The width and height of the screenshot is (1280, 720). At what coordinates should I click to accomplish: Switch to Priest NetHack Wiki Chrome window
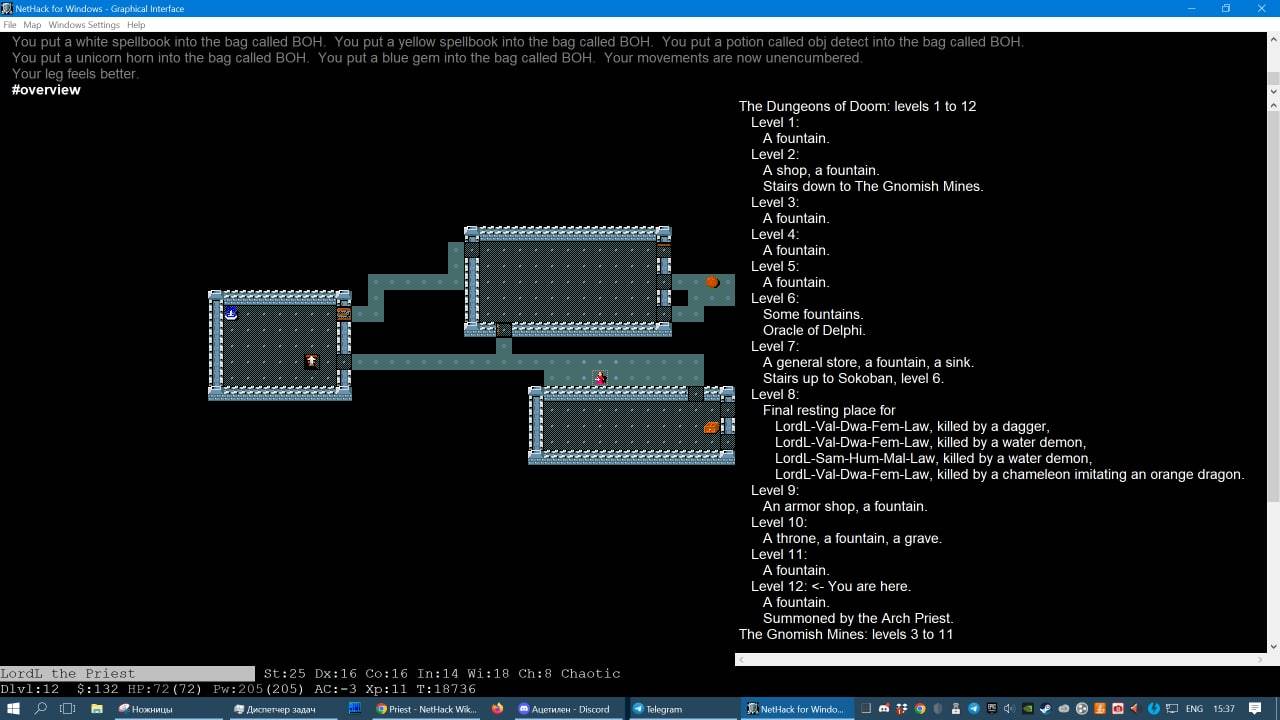[x=427, y=709]
